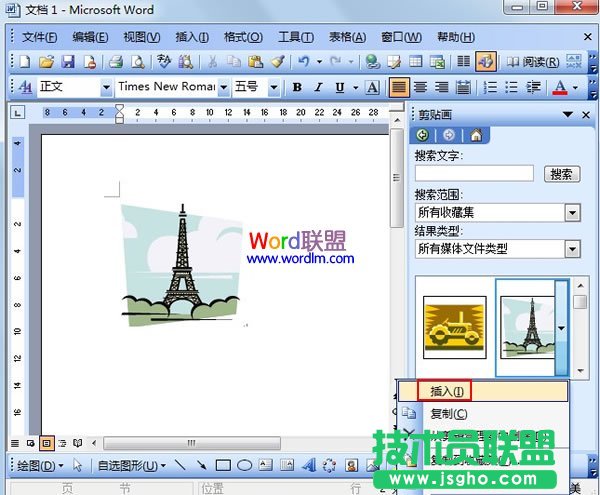Toggle Italic formatting
Viewport: 600px width, 495px height.
(x=319, y=87)
